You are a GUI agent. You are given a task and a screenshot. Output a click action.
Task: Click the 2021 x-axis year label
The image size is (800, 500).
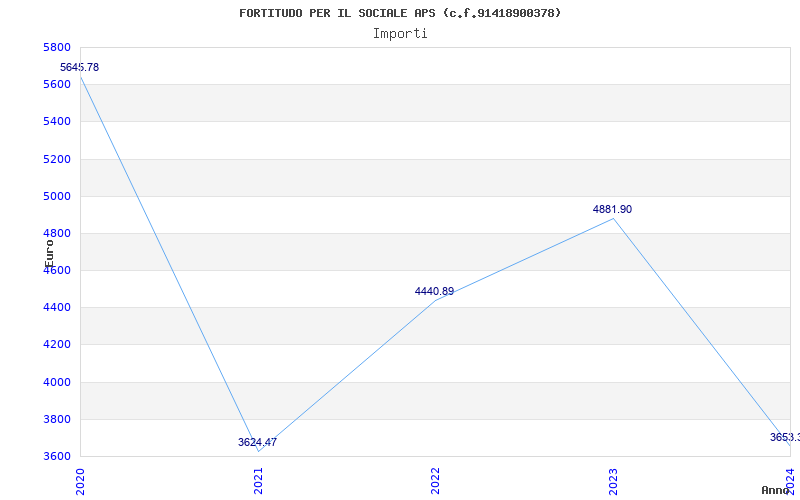point(258,480)
